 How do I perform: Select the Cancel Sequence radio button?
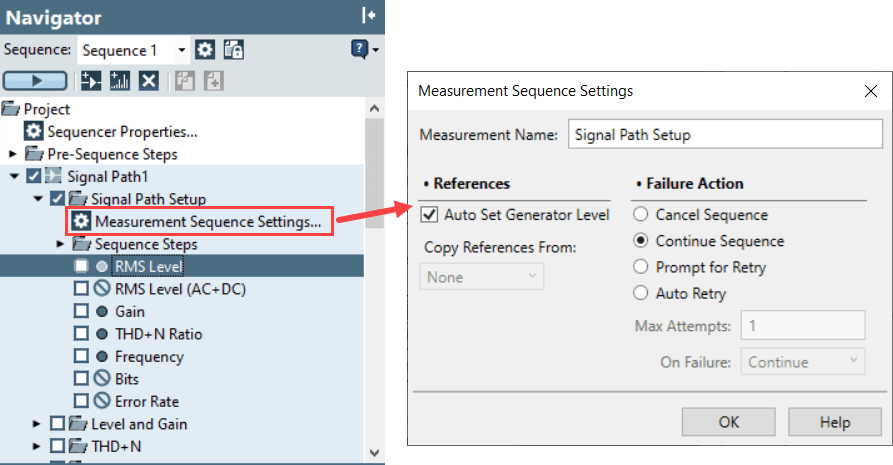tap(640, 215)
